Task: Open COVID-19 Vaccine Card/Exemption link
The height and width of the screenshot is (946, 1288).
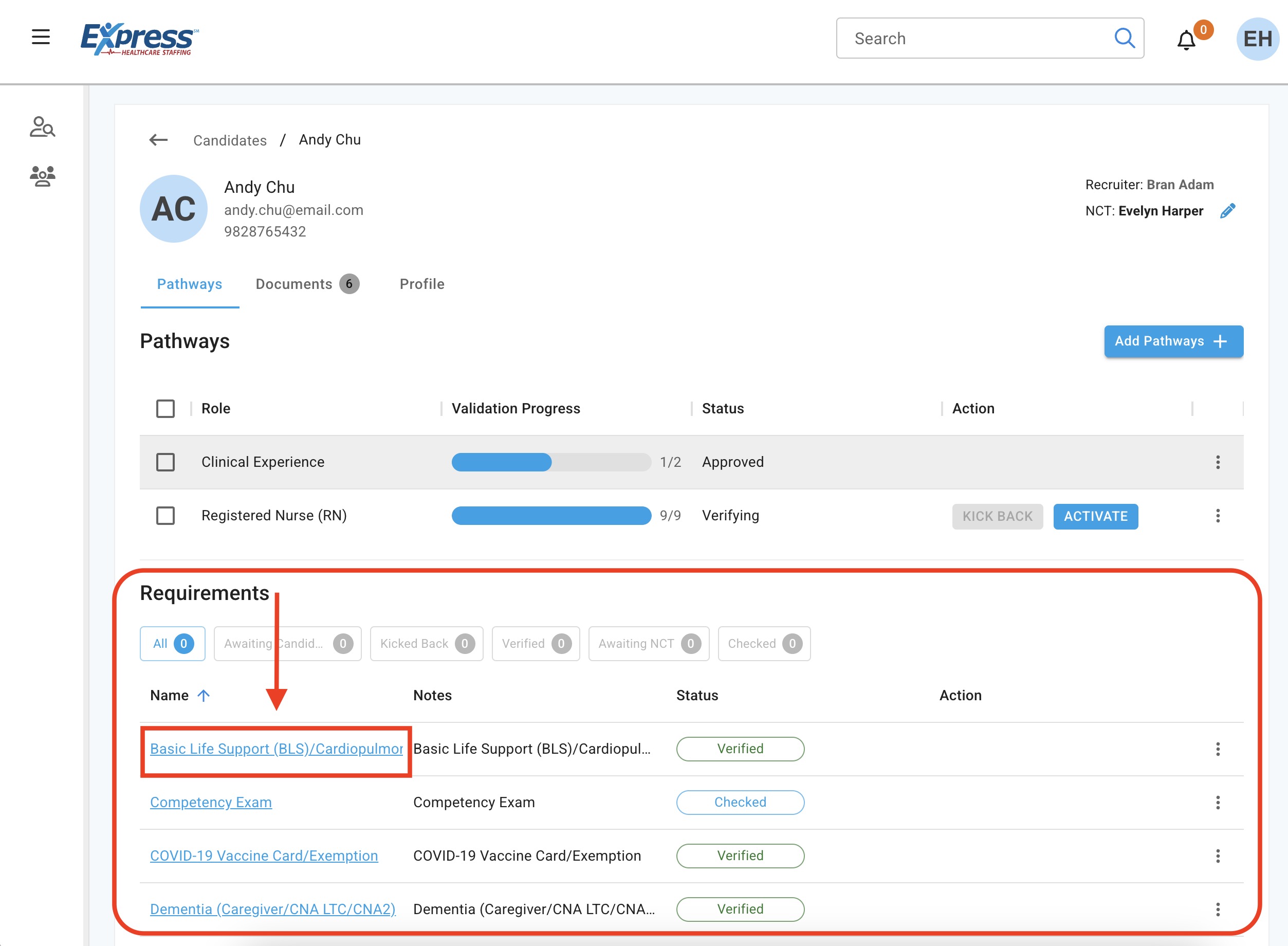Action: click(264, 856)
